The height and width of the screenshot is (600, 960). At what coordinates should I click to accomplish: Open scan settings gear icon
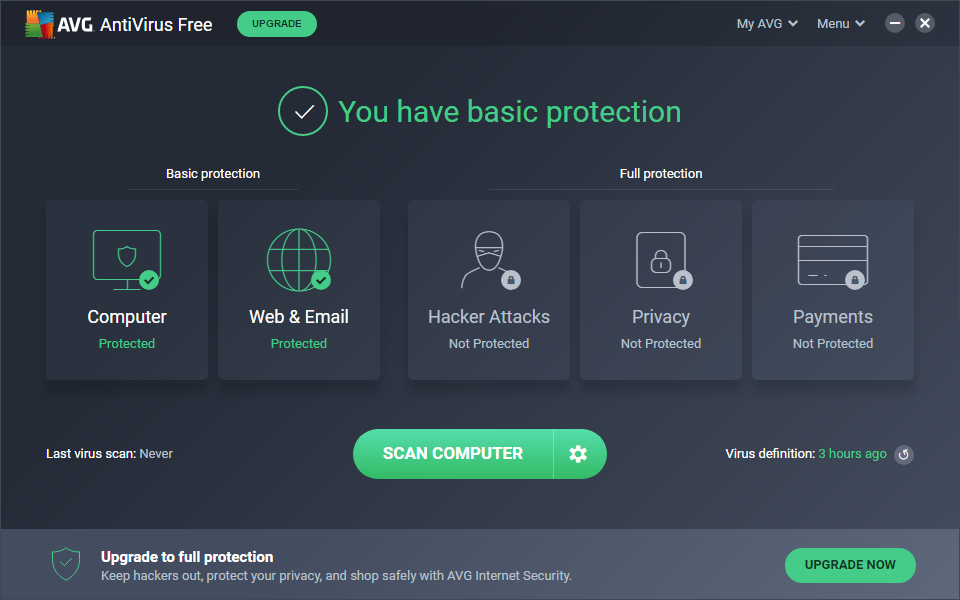click(x=578, y=454)
